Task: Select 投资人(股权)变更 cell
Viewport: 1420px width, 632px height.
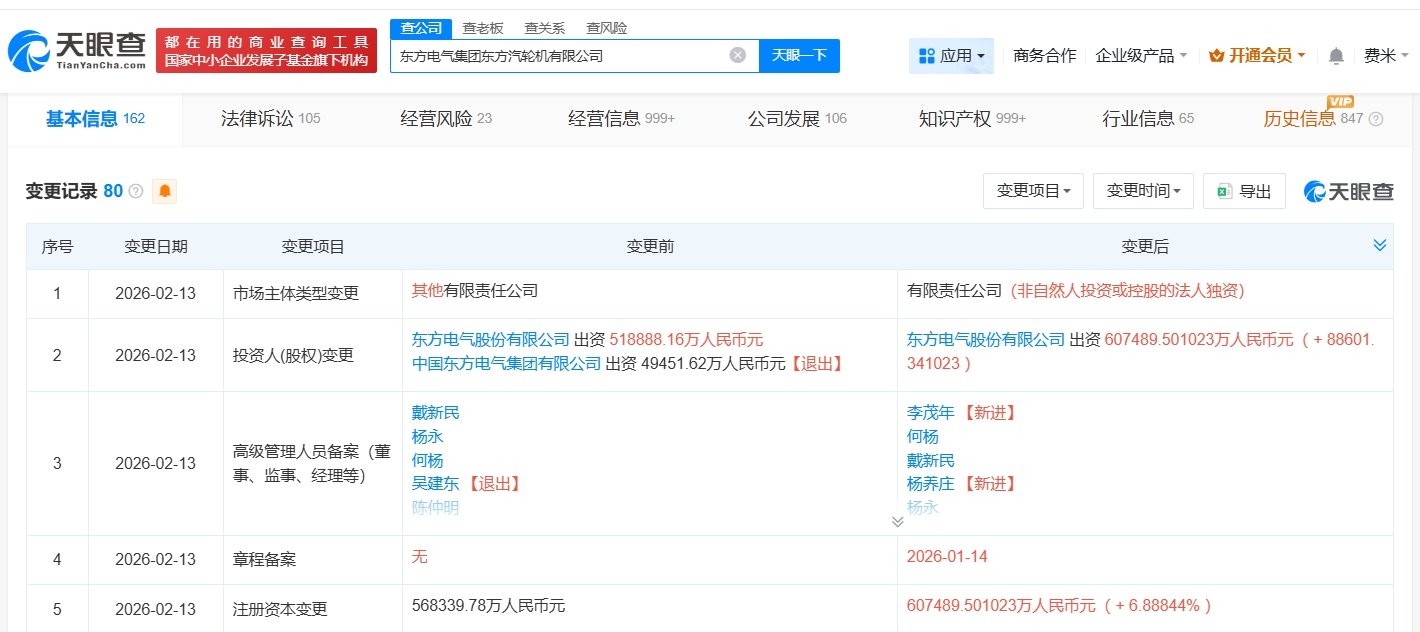Action: 313,355
